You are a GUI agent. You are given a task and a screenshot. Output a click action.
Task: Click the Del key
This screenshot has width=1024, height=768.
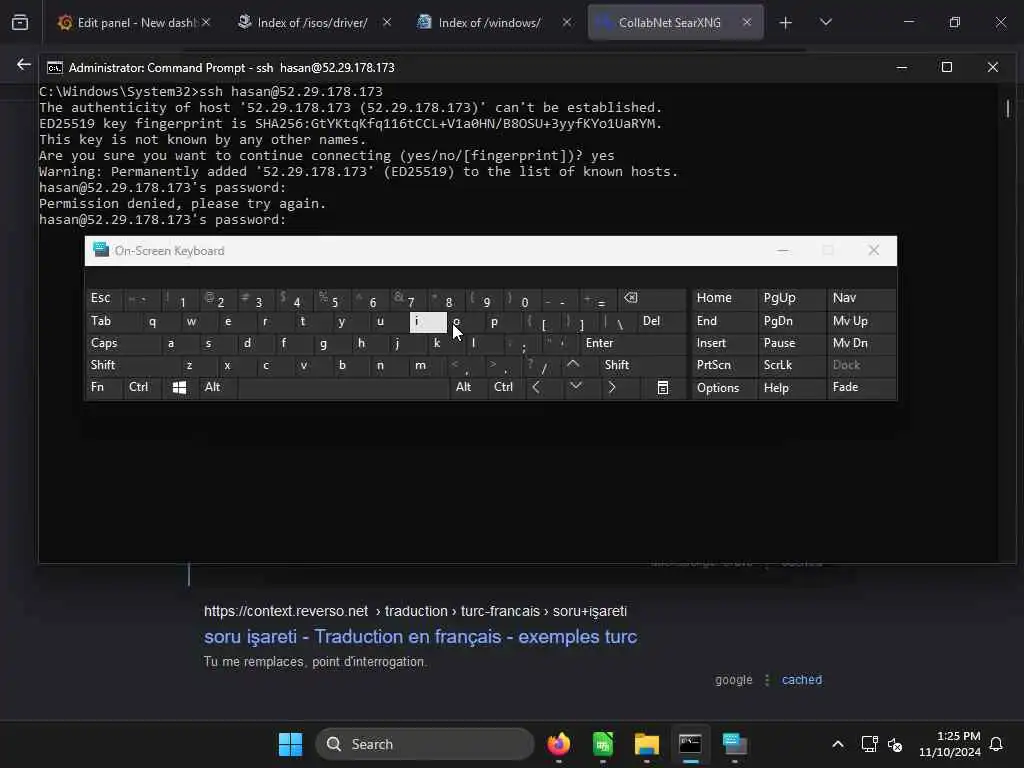662,321
